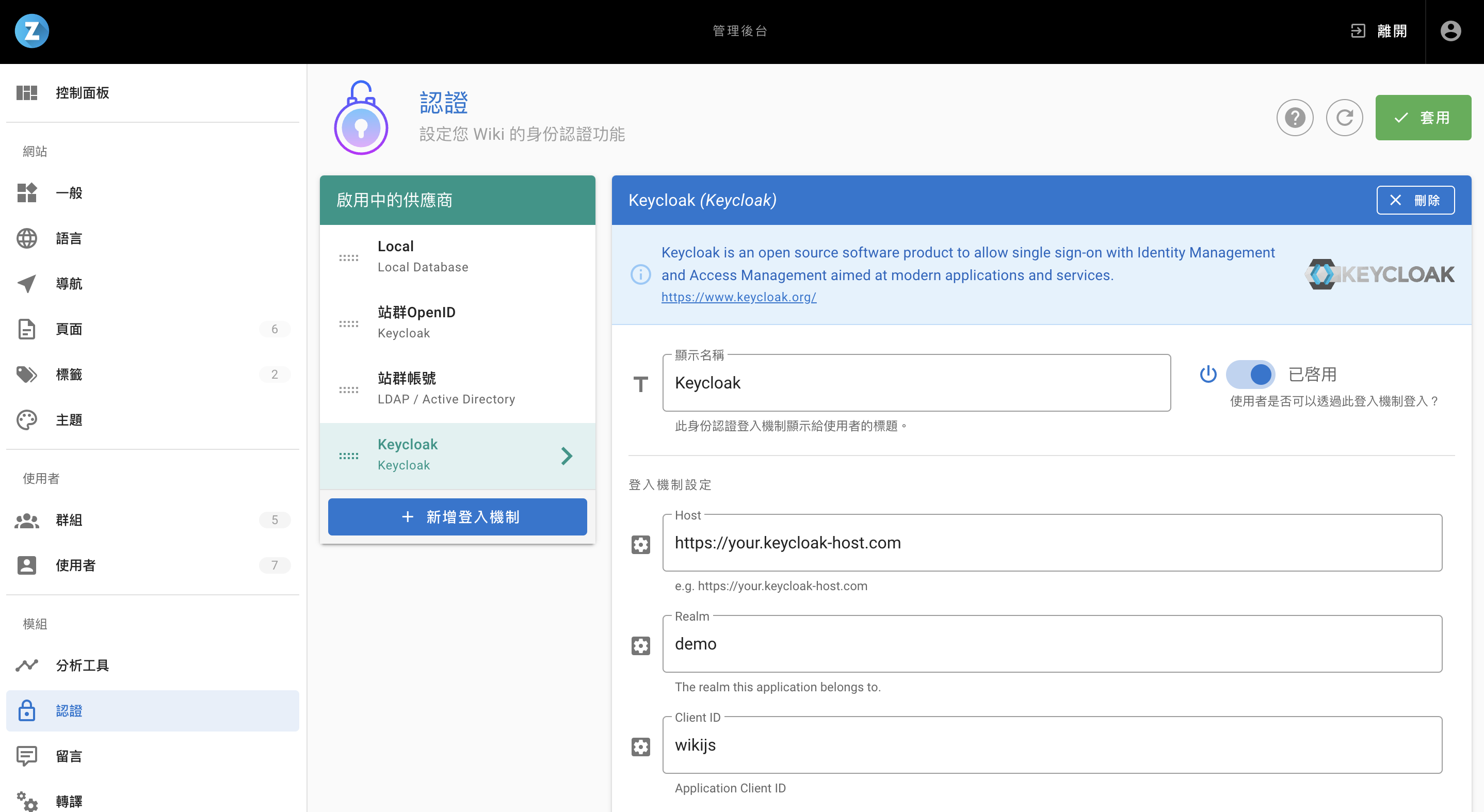Viewport: 1484px width, 812px height.
Task: Click the Client ID field gear icon
Action: (x=641, y=747)
